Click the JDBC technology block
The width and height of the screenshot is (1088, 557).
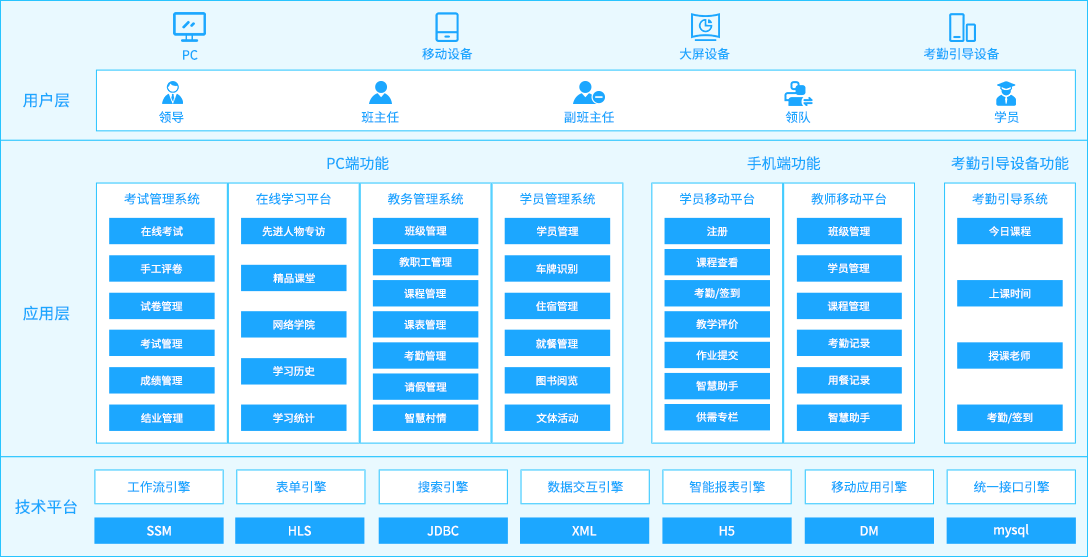443,531
